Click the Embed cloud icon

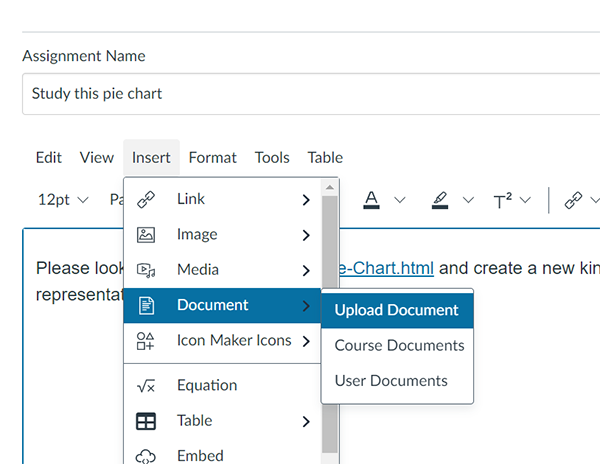click(x=146, y=456)
